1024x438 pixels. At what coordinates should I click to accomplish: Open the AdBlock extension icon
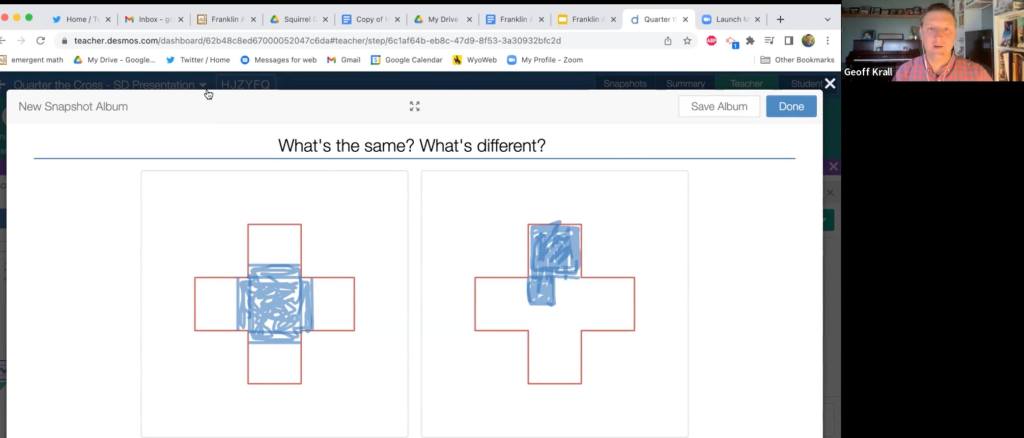coord(711,41)
